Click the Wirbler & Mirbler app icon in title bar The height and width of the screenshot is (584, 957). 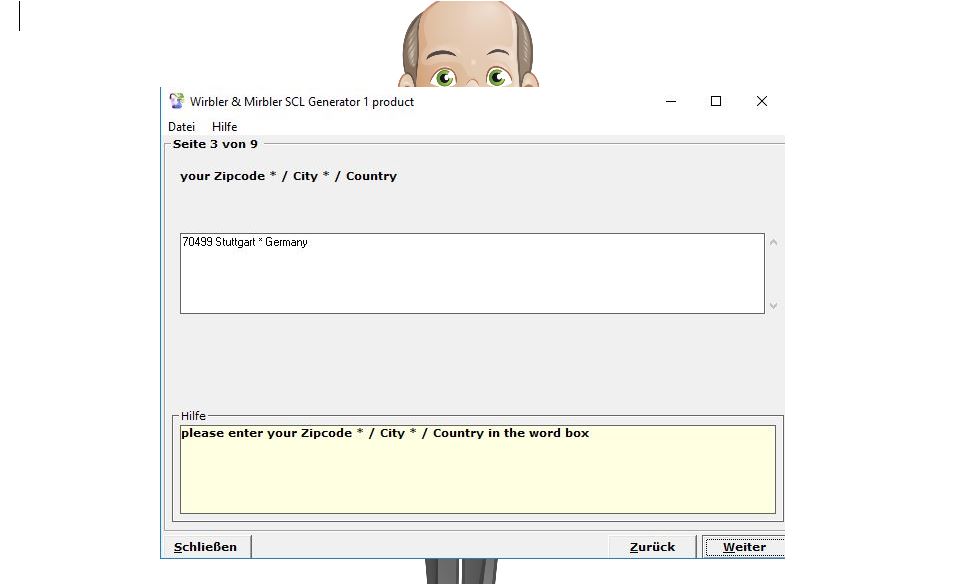click(x=177, y=101)
